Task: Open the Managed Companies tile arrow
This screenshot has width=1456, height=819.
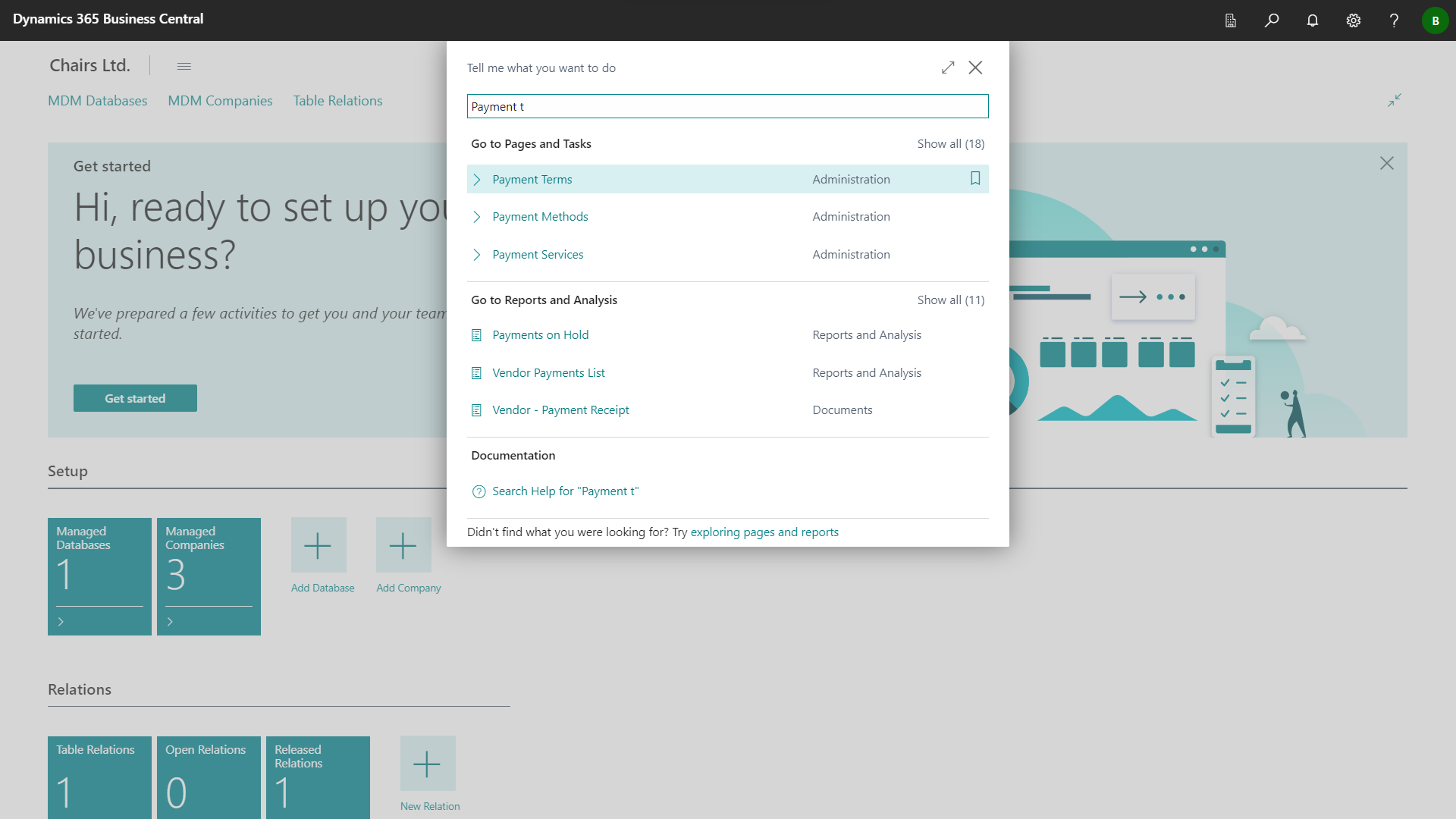Action: [171, 622]
